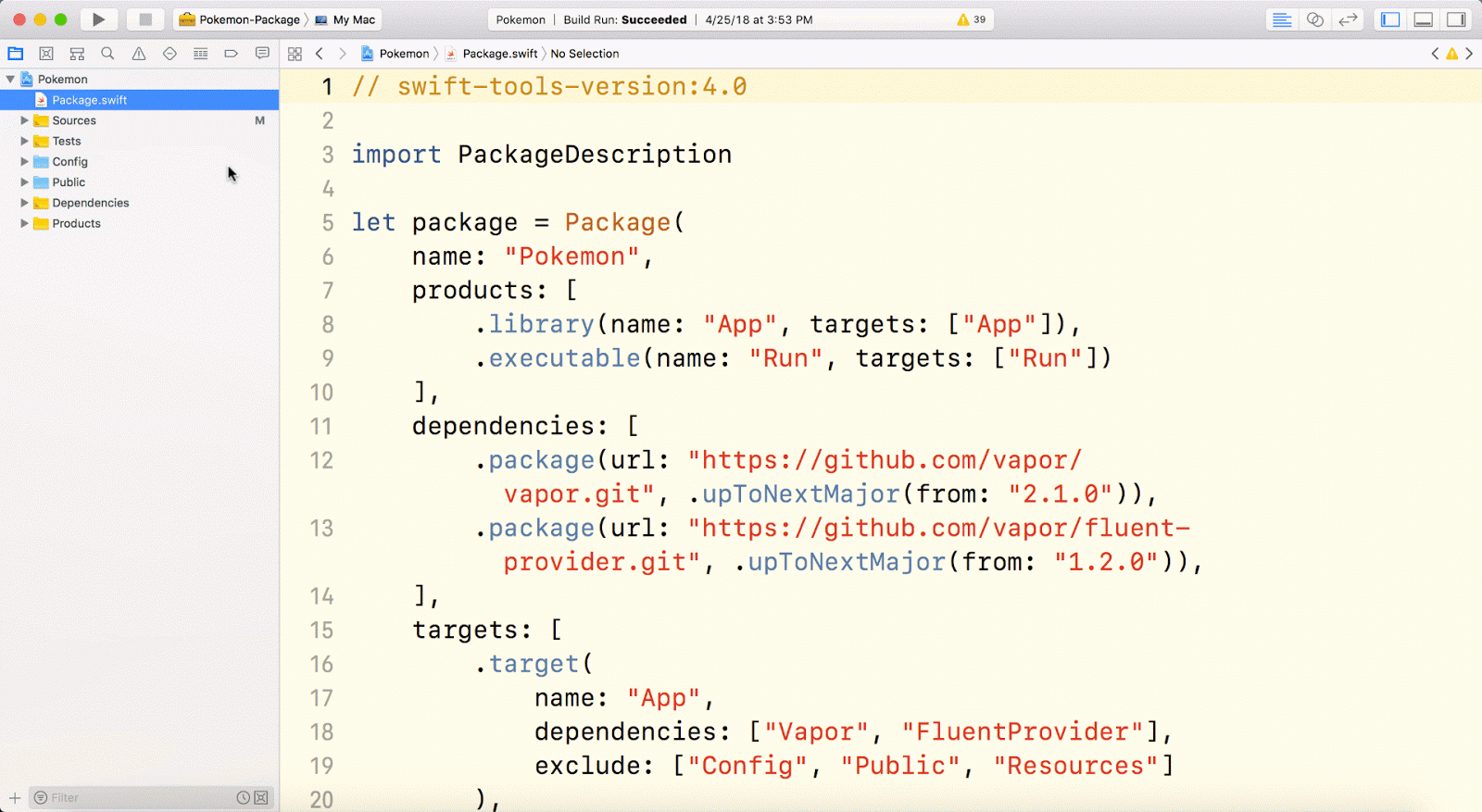Click 'import PackageDescription' on line 3
The height and width of the screenshot is (812, 1482).
(x=542, y=155)
